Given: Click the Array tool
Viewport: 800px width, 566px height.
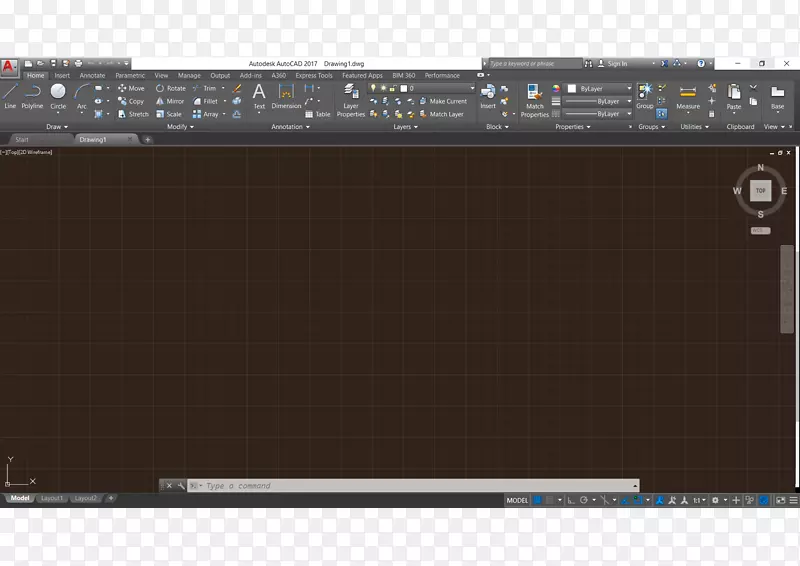Looking at the screenshot, I should pos(206,114).
